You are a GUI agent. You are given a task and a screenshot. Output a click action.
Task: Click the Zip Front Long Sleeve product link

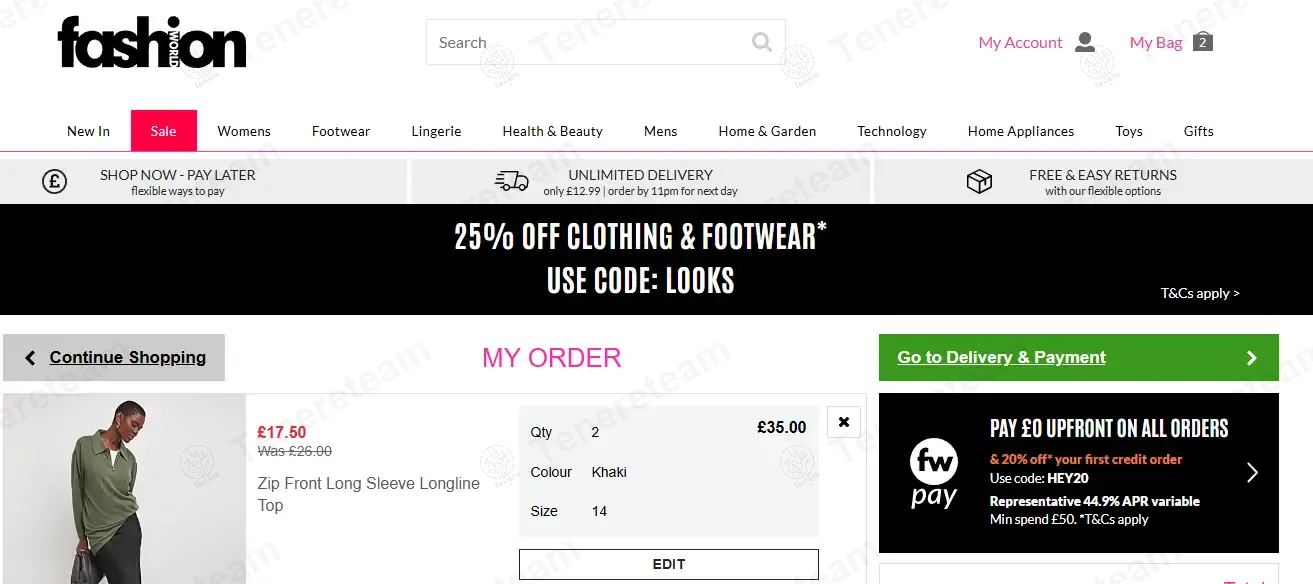[x=368, y=494]
